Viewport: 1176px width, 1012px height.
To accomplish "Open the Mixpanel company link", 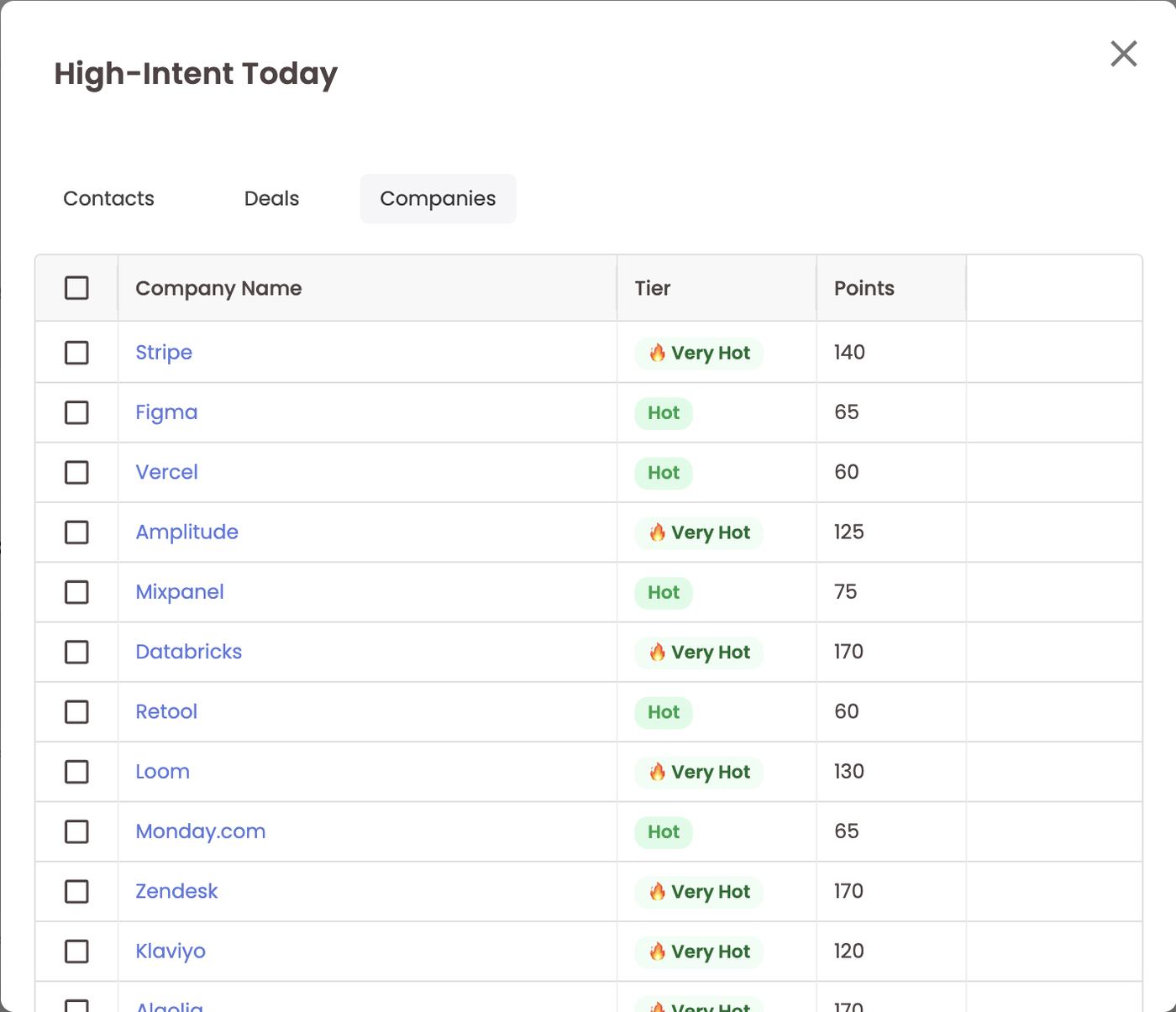I will (x=180, y=592).
